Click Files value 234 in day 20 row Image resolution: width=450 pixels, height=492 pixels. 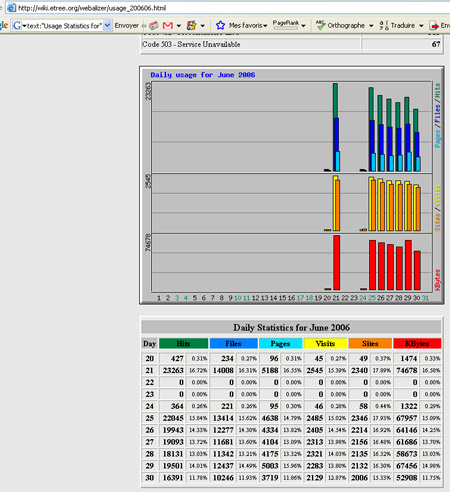(227, 358)
